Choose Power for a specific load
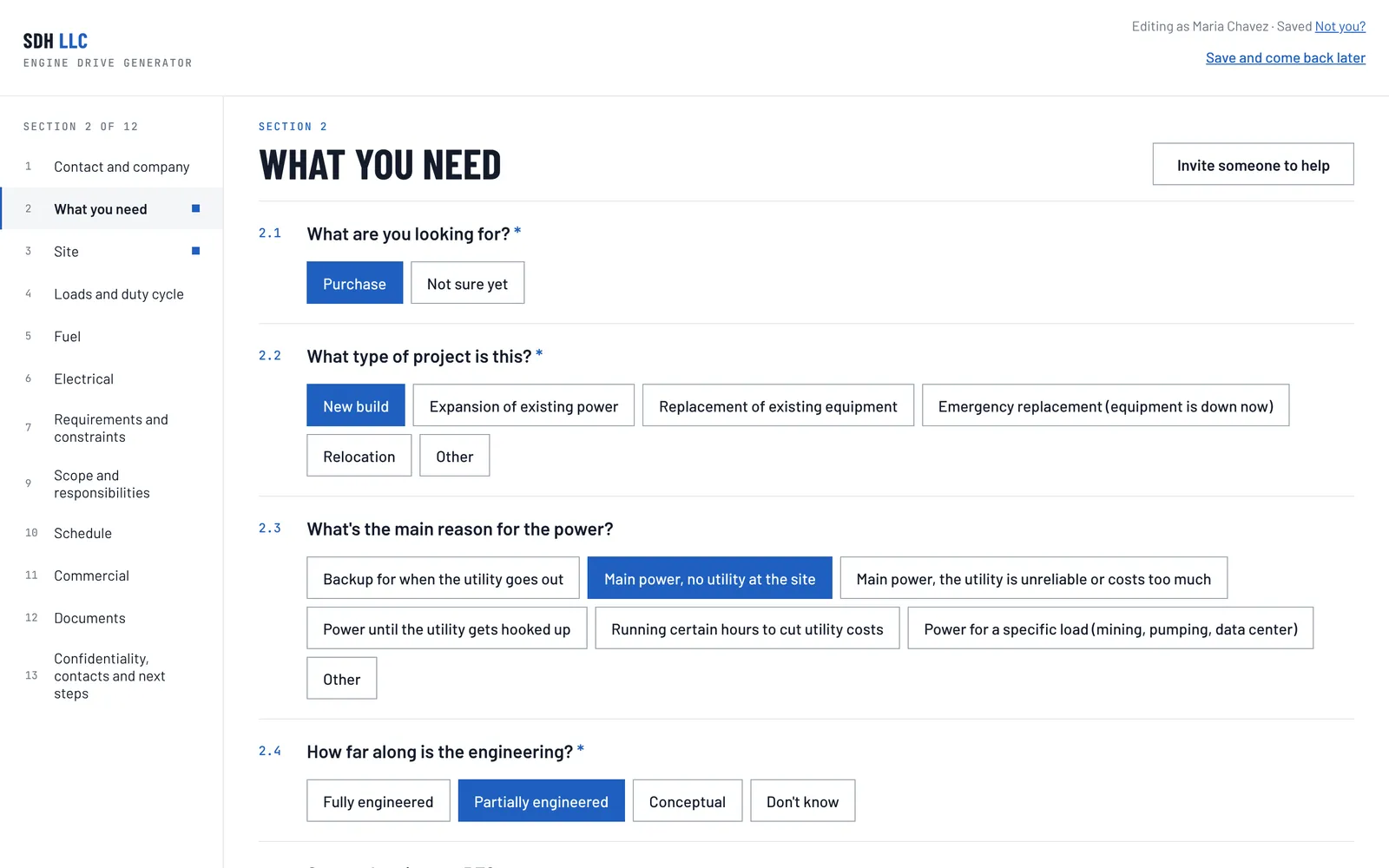1389x868 pixels. (x=1110, y=628)
